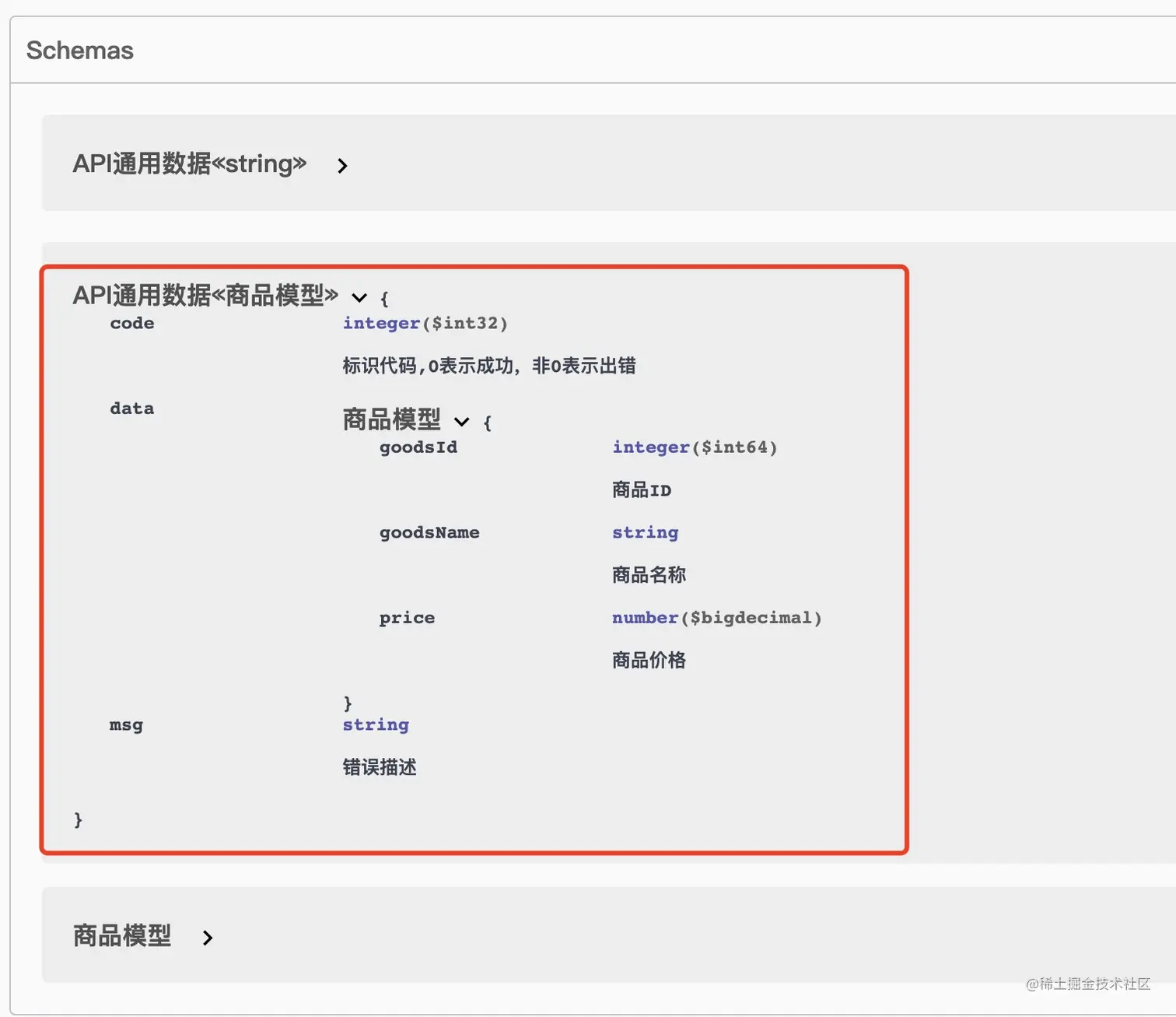This screenshot has width=1176, height=1017.
Task: Click the API通用数据«商品模型» schema title
Action: [x=205, y=296]
